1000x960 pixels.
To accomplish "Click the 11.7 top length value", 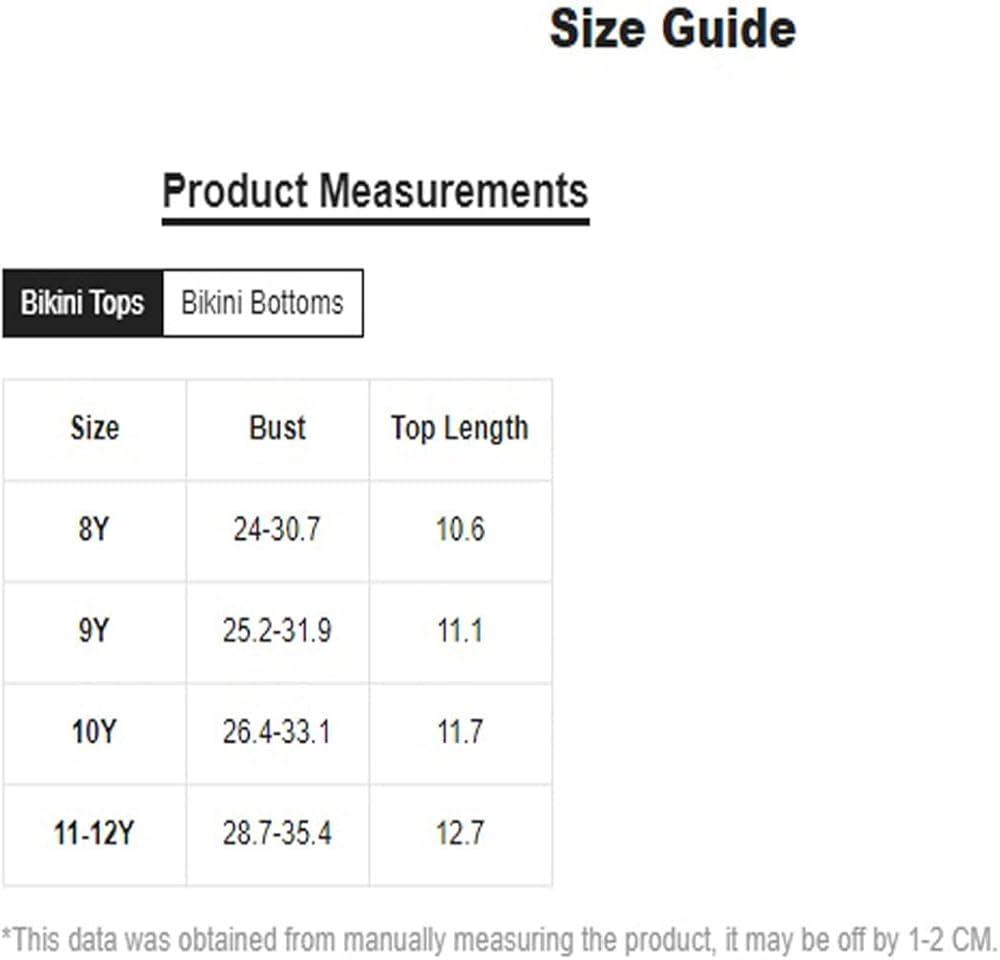I will coord(460,733).
